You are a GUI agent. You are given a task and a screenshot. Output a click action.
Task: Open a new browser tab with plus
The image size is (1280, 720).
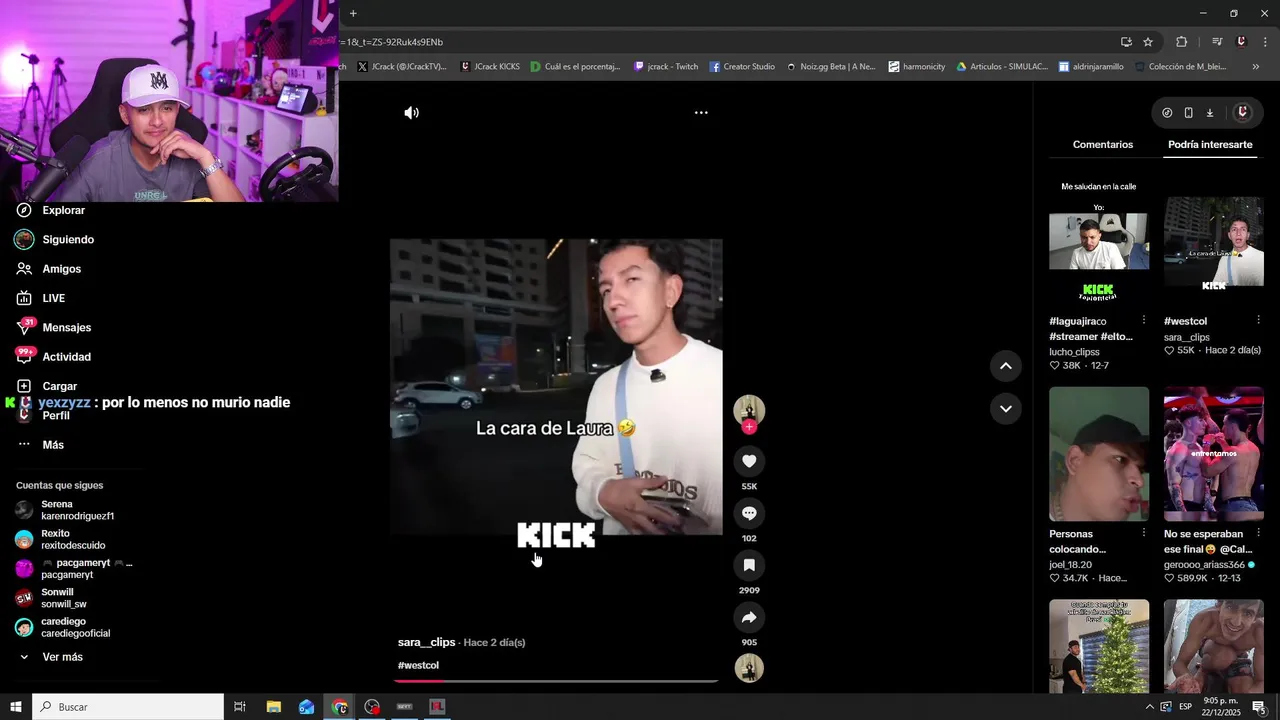pos(353,13)
